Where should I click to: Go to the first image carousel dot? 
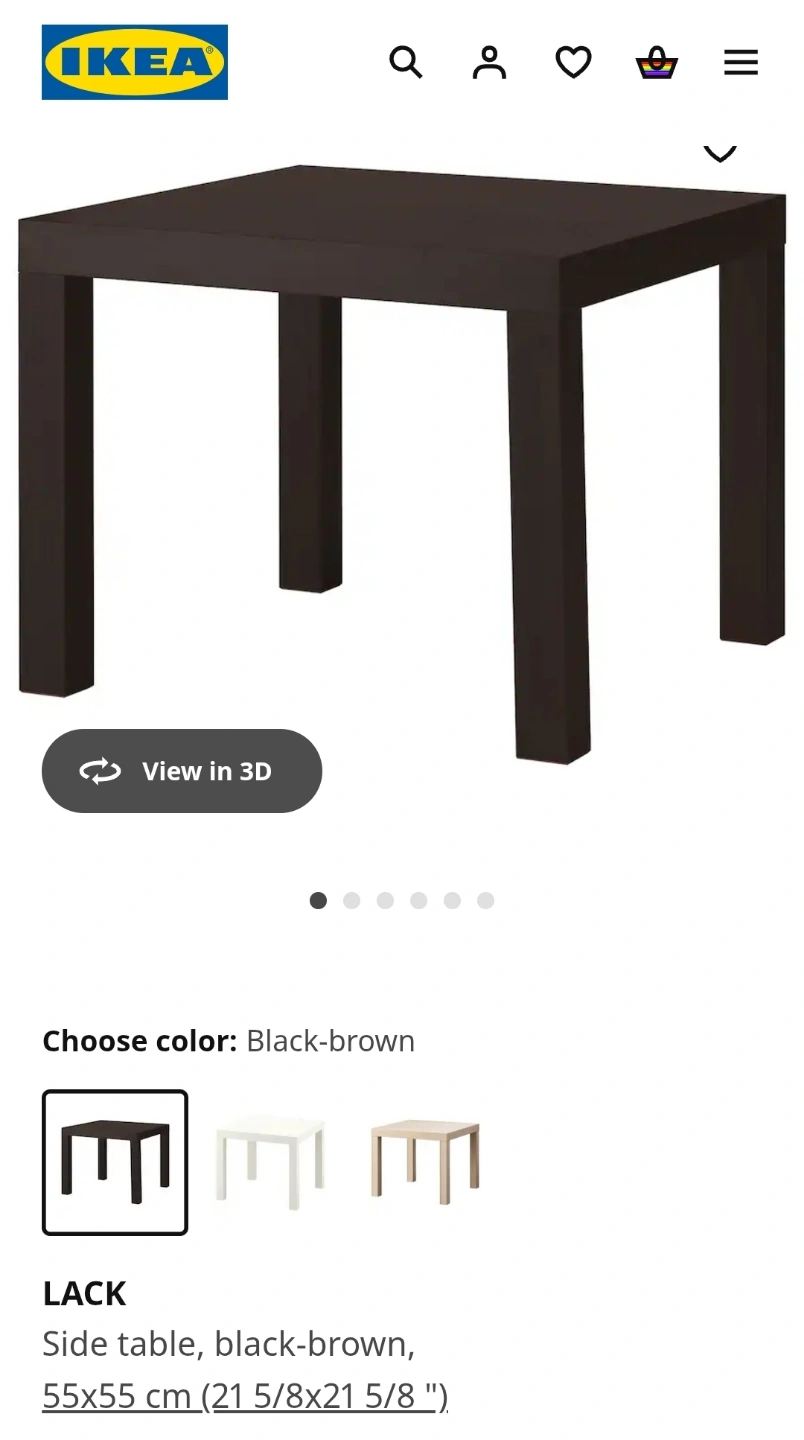(x=318, y=900)
